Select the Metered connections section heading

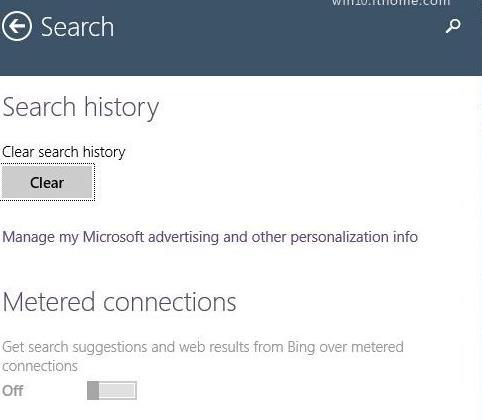(x=119, y=302)
